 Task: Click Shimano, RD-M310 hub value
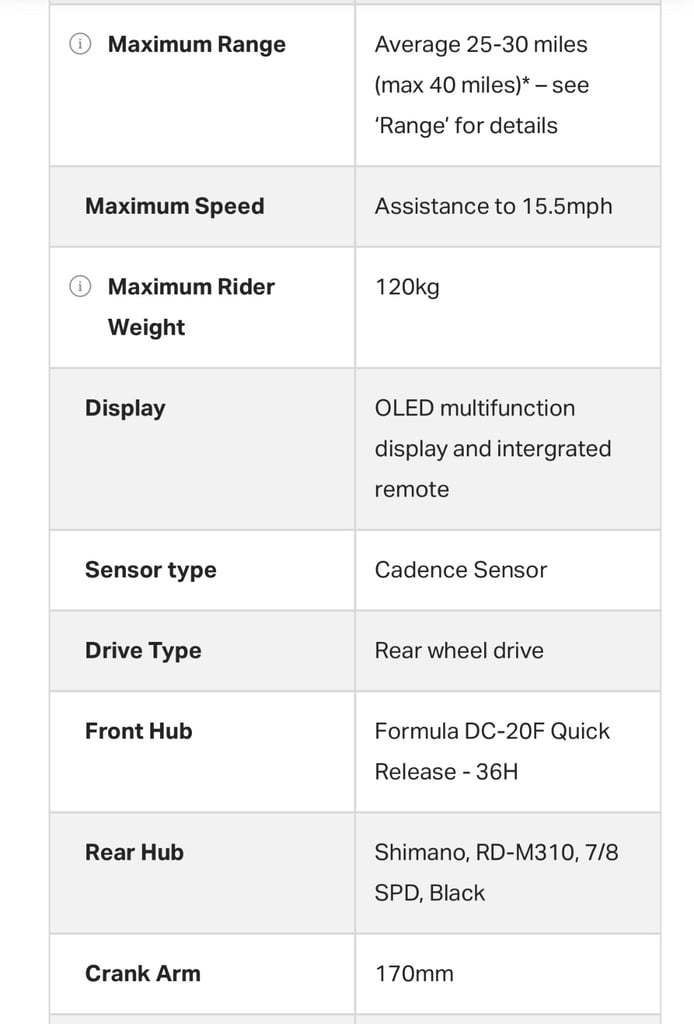[x=496, y=873]
